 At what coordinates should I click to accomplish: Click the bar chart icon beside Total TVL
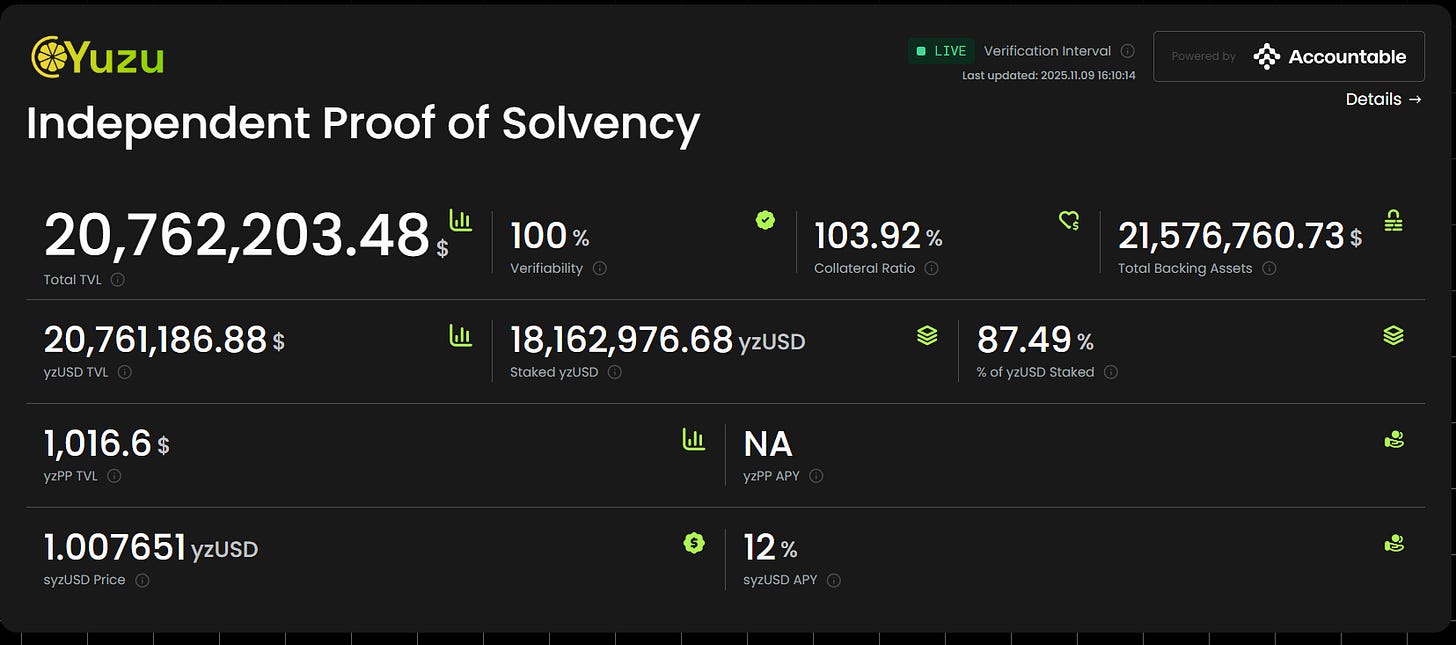pos(460,219)
